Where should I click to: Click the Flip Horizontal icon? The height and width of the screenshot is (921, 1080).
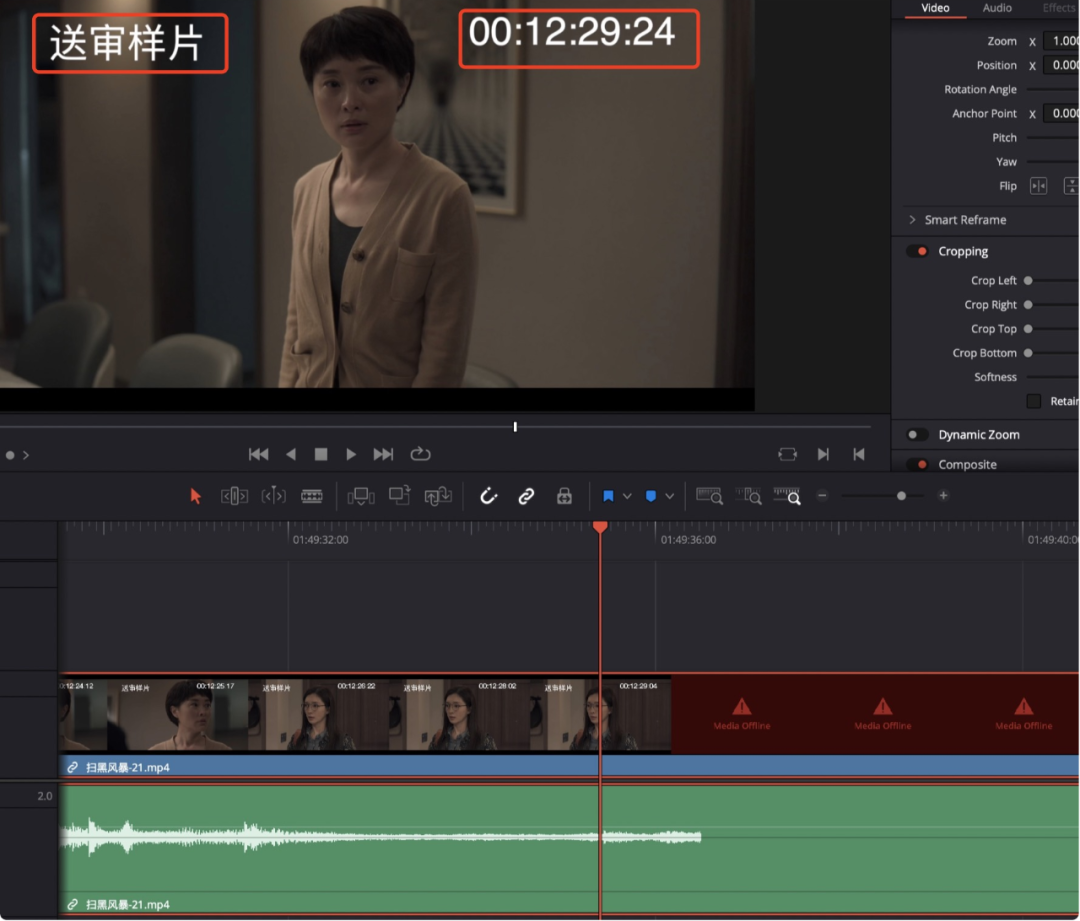(1038, 186)
